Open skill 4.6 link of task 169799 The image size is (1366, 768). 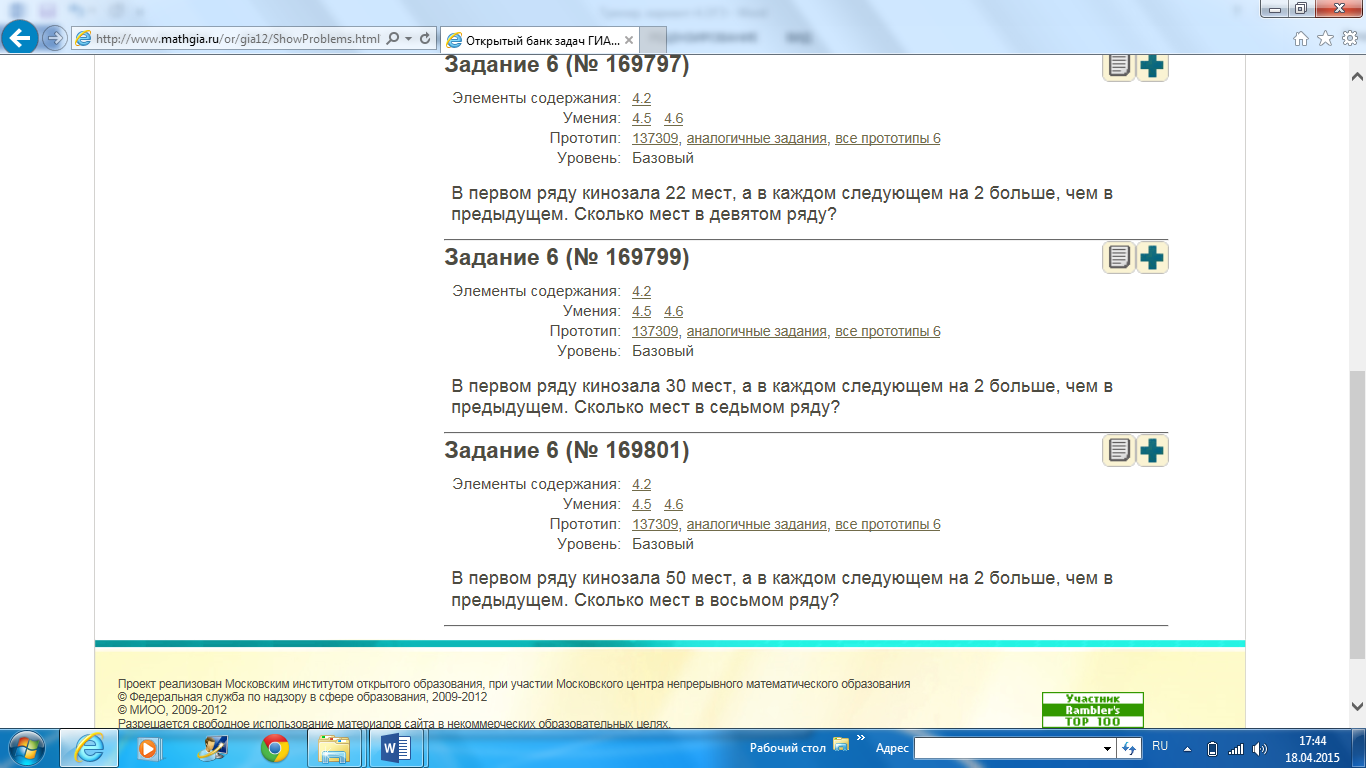[674, 311]
